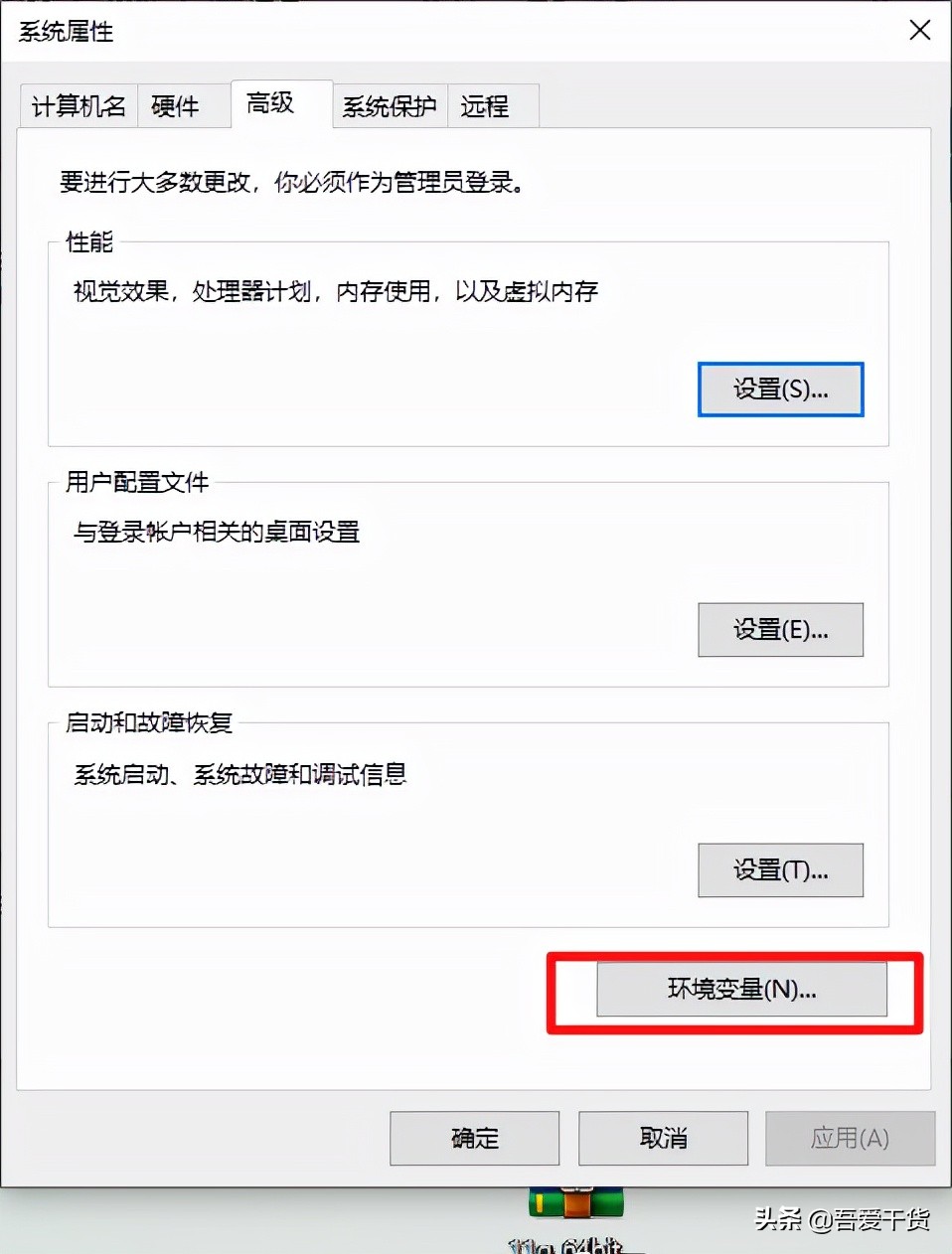Confirm with the 确定 button
The height and width of the screenshot is (1254, 952).
click(475, 1138)
